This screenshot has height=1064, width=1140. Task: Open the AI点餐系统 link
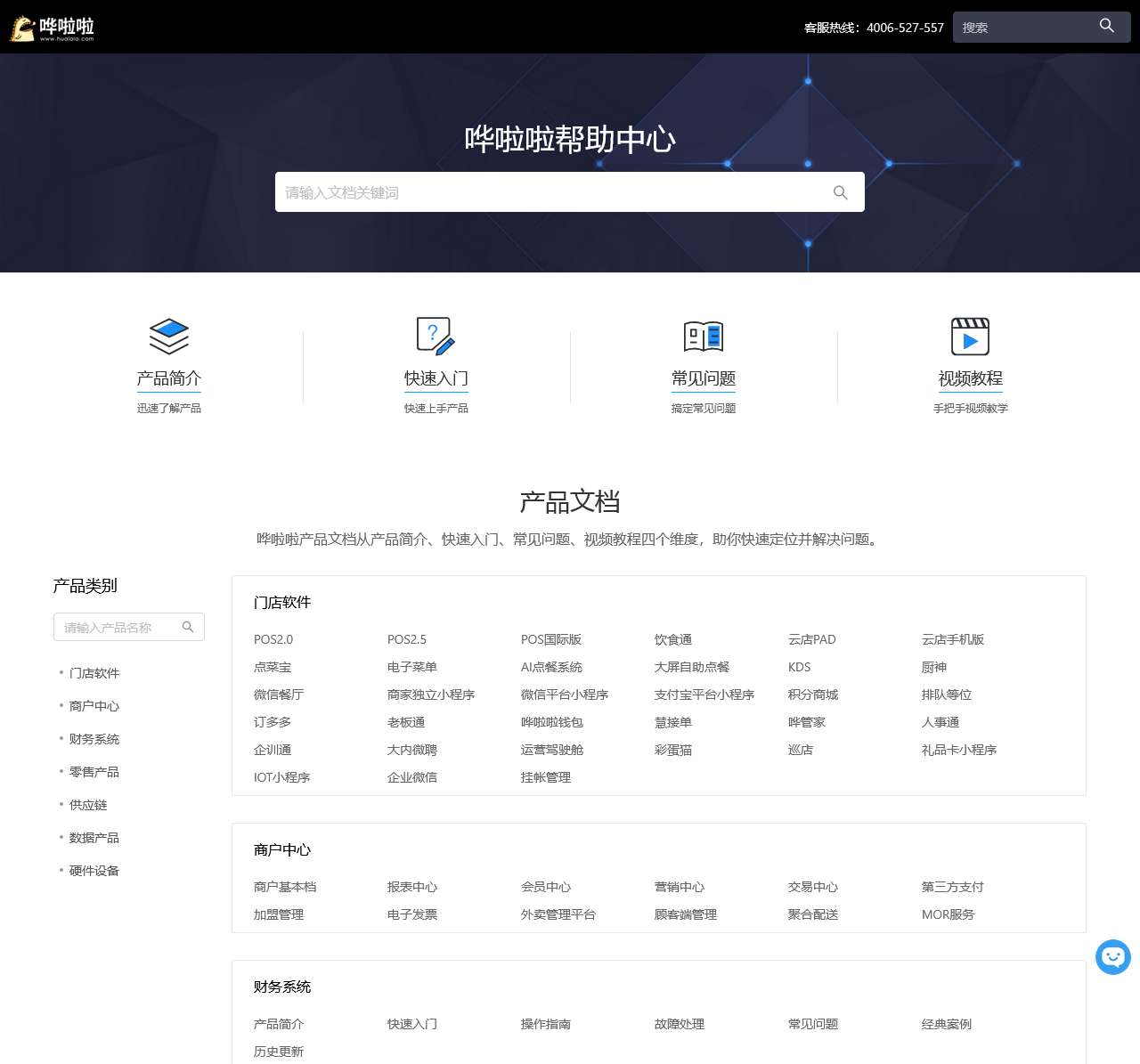pyautogui.click(x=551, y=667)
